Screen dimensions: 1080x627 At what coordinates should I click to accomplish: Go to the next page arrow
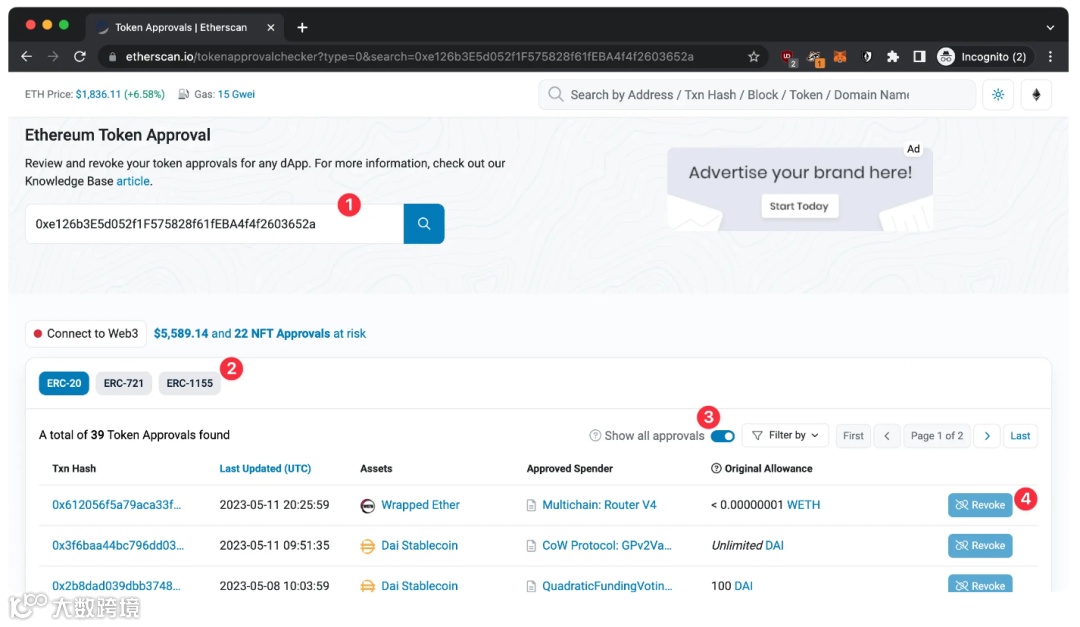(987, 435)
